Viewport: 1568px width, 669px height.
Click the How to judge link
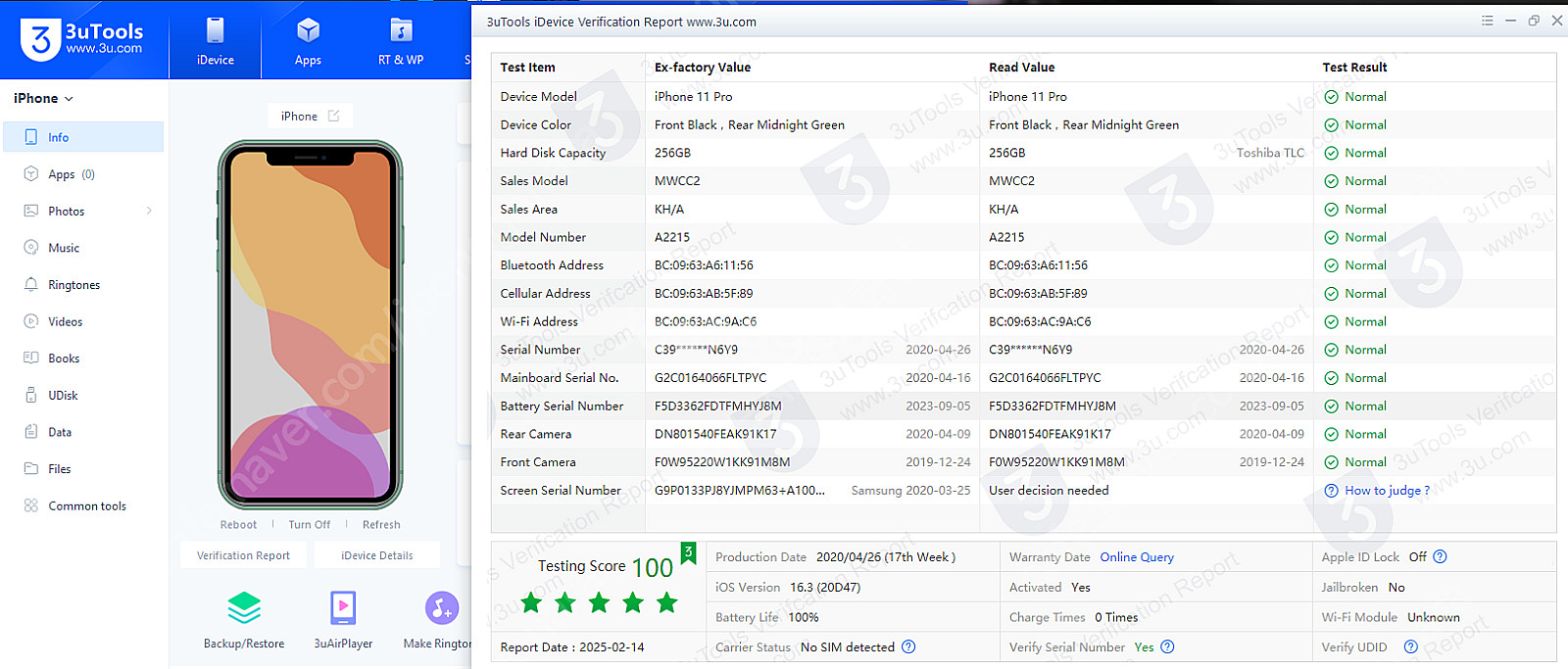1387,491
